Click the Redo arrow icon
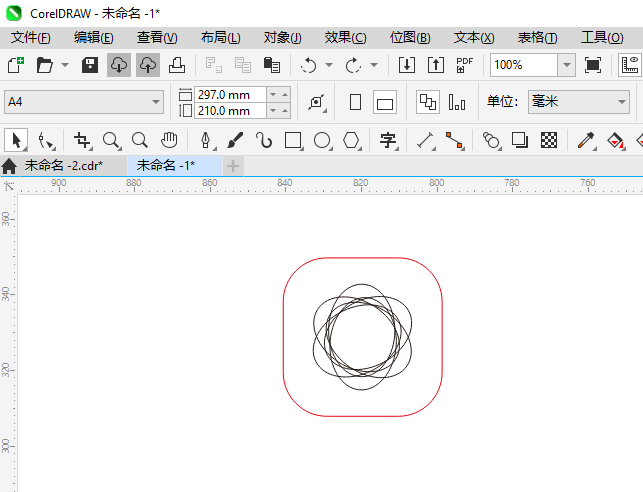 (353, 65)
